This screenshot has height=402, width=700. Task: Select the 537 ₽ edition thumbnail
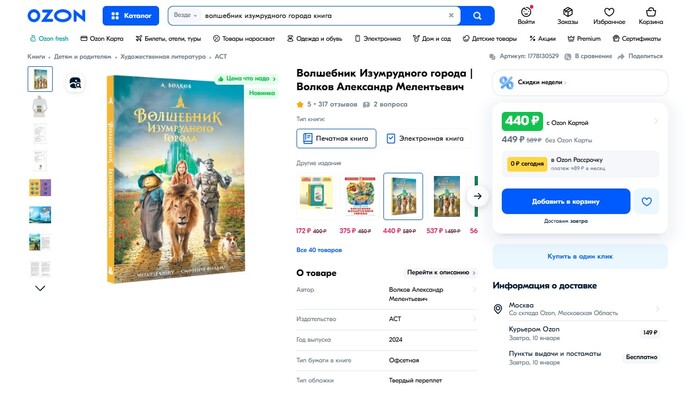pos(447,196)
